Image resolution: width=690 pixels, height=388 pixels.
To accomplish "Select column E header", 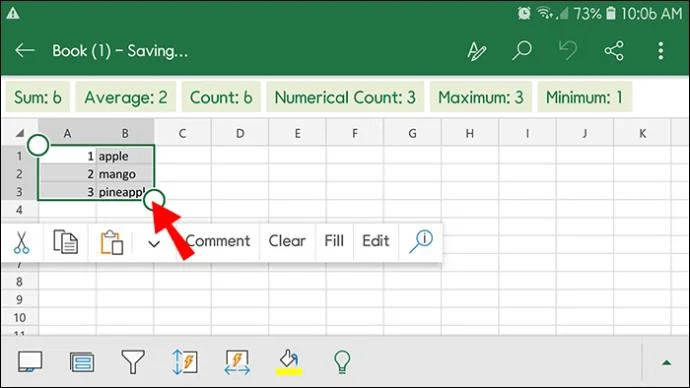I will click(297, 133).
